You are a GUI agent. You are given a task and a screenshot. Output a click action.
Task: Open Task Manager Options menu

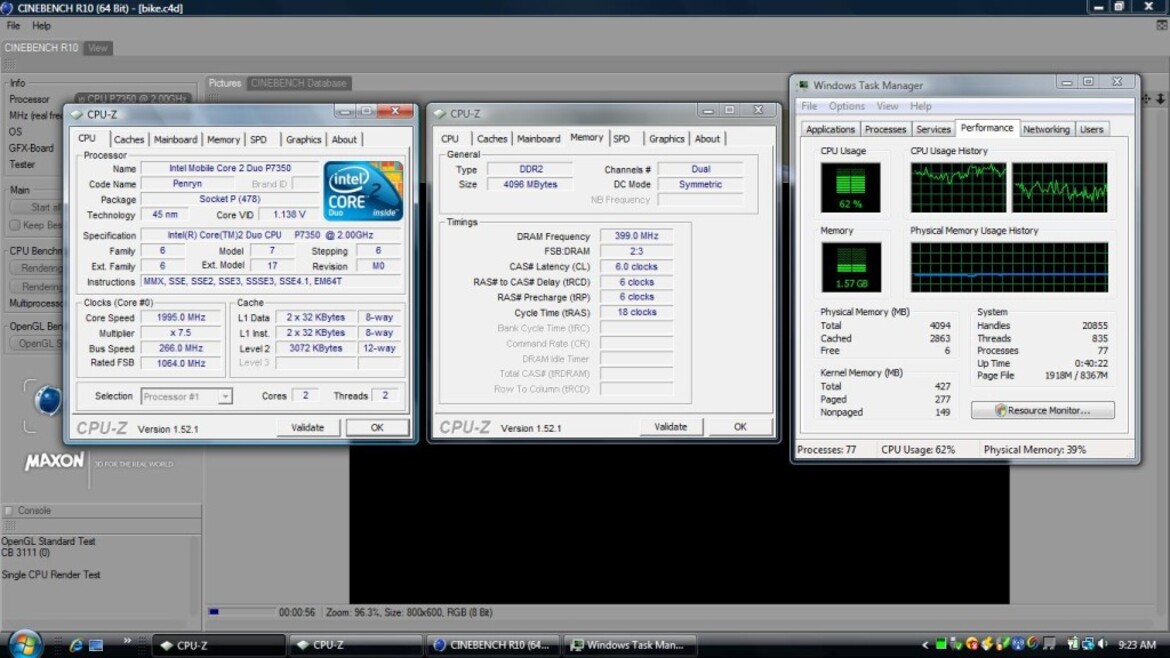tap(846, 106)
